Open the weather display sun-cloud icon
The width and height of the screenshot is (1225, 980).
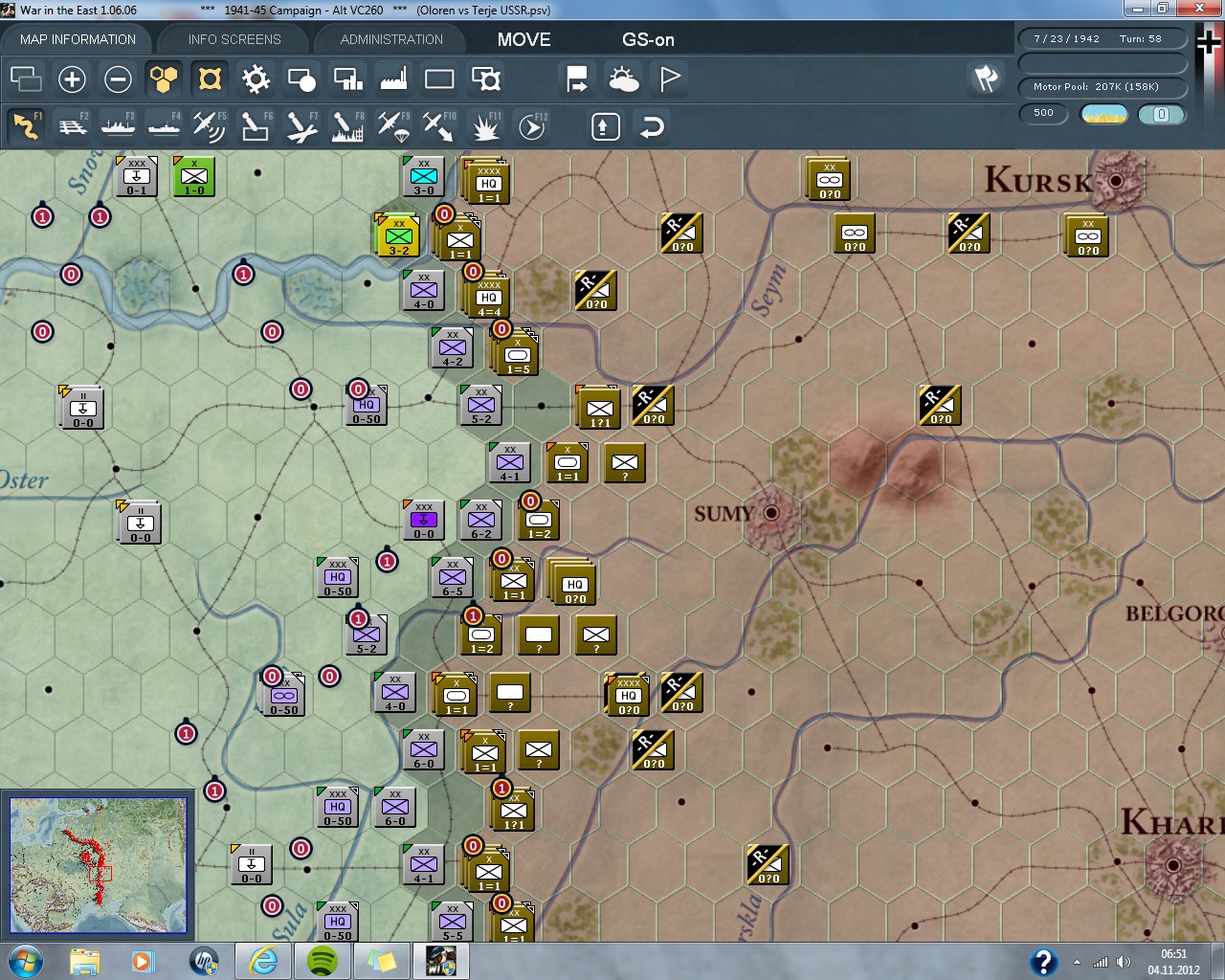623,79
